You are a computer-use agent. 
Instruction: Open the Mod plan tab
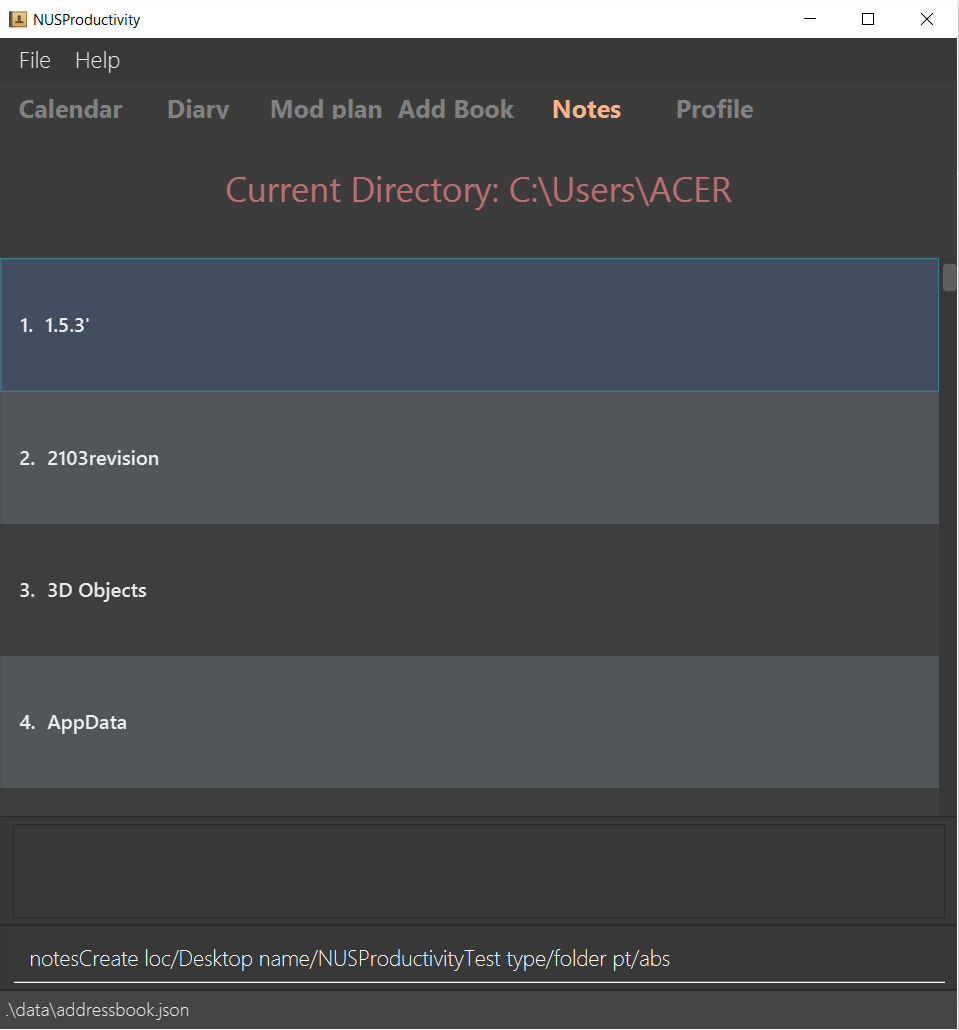coord(326,109)
